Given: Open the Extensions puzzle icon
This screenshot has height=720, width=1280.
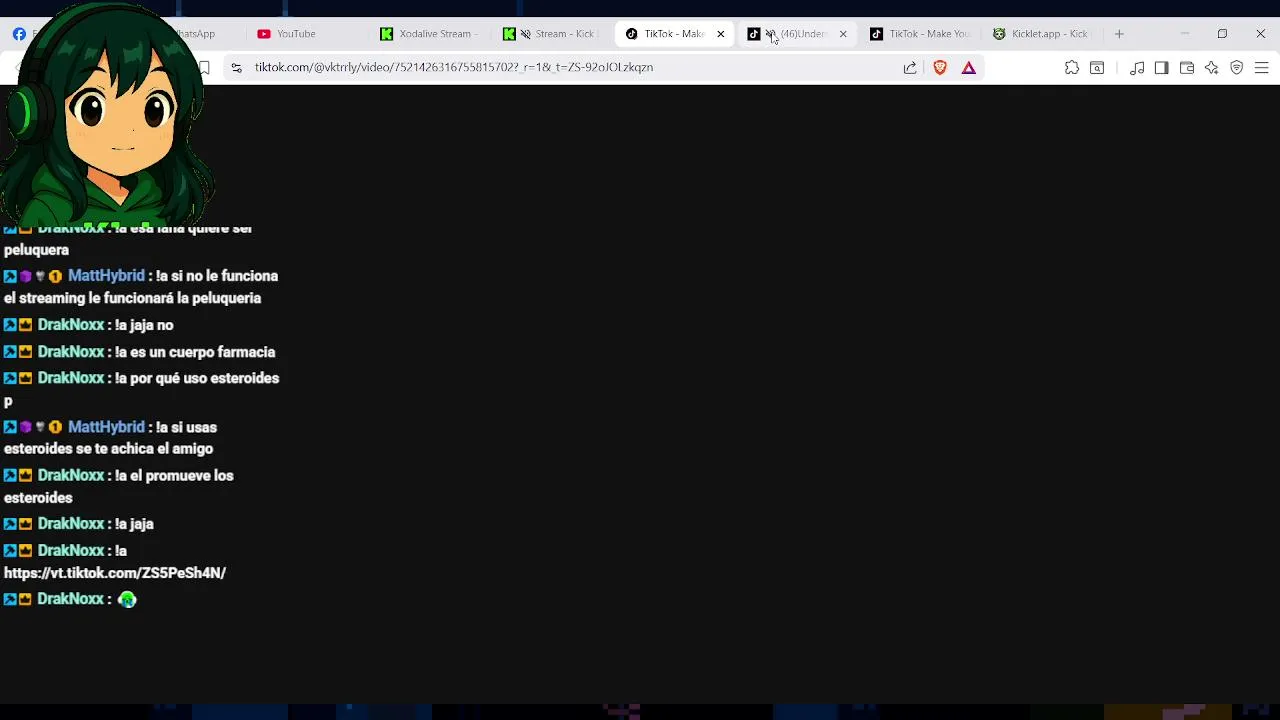Looking at the screenshot, I should 1072,68.
